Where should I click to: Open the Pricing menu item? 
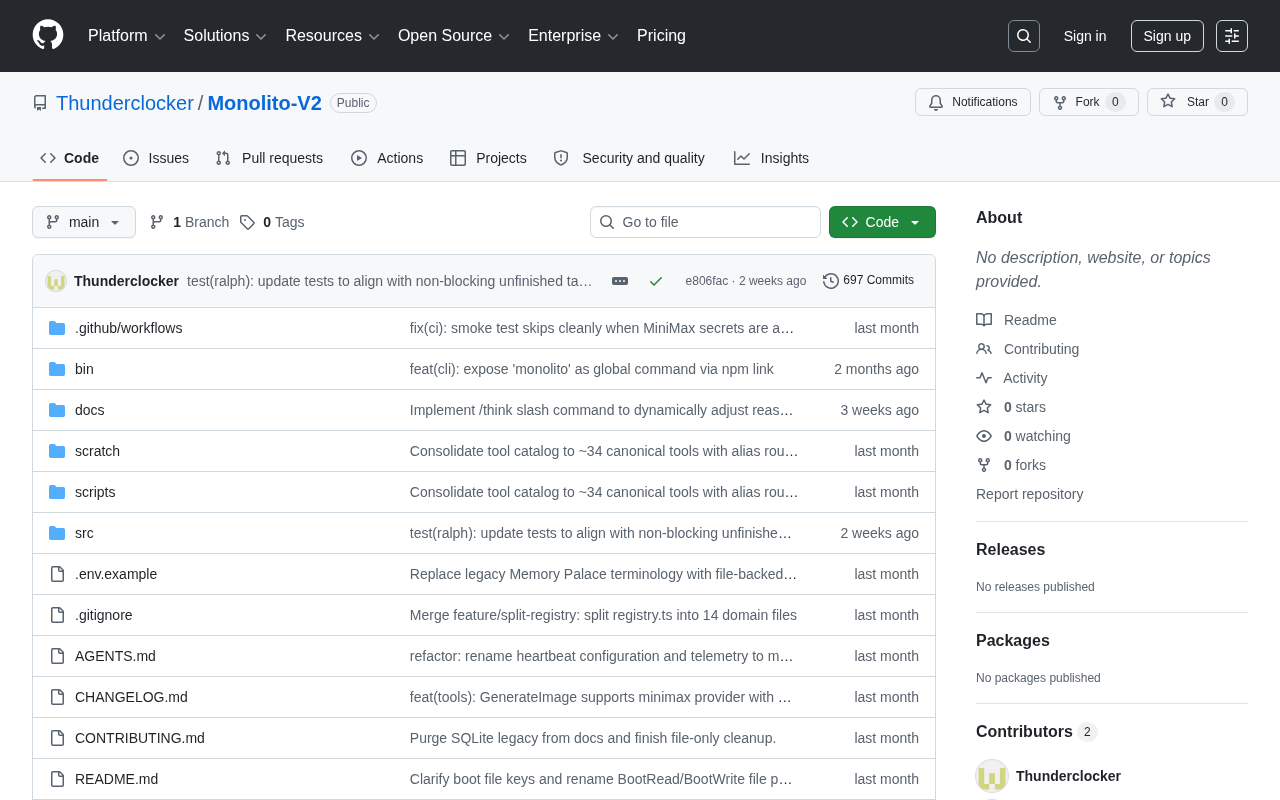(661, 36)
